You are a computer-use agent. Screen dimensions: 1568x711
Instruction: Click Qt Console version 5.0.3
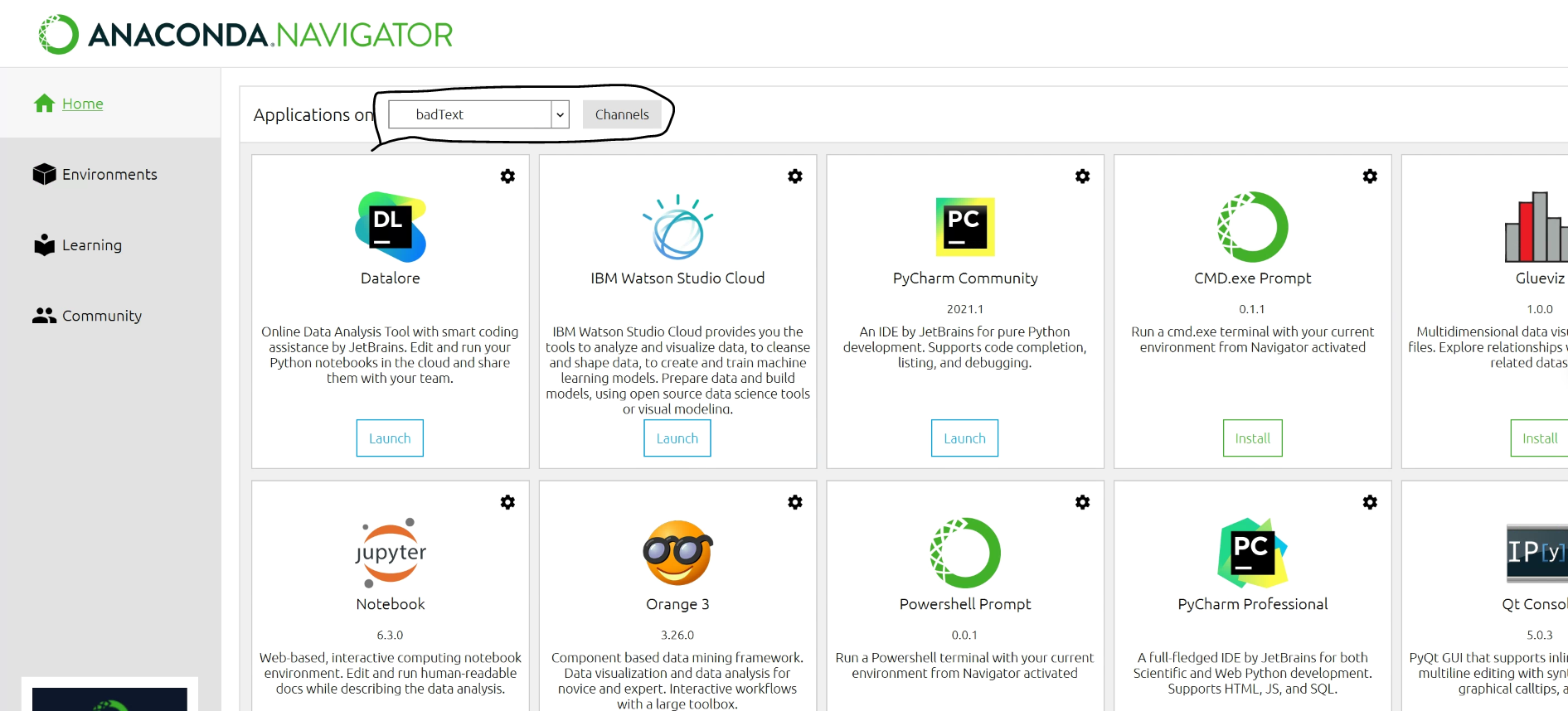(1540, 635)
